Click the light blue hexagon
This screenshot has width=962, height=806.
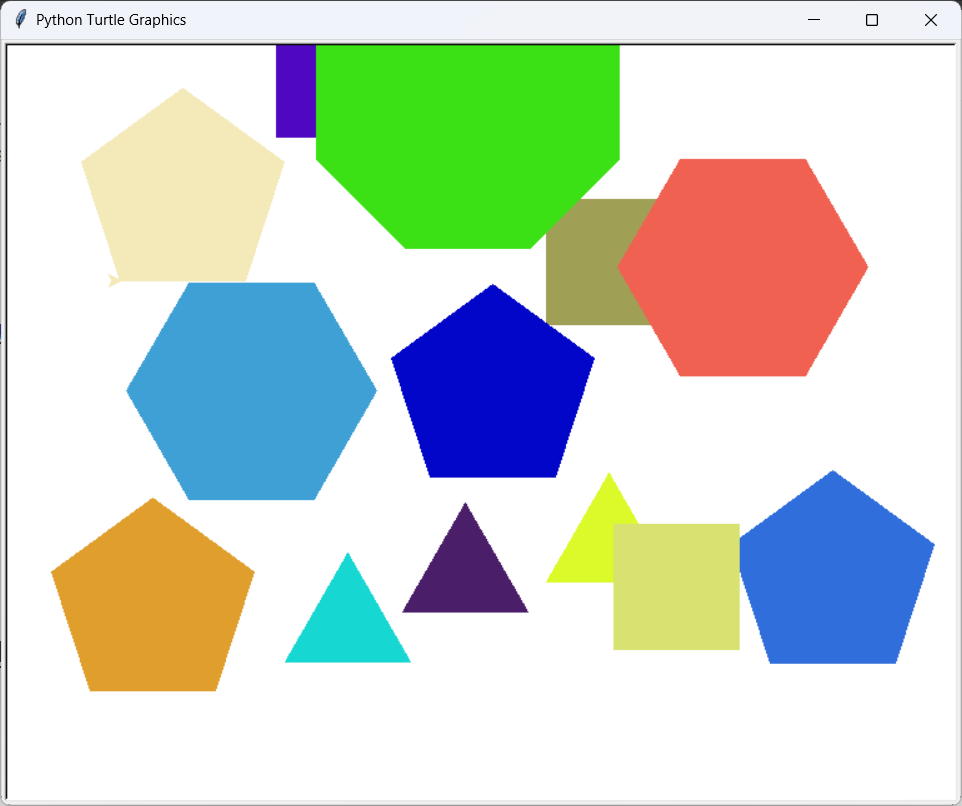click(x=252, y=391)
